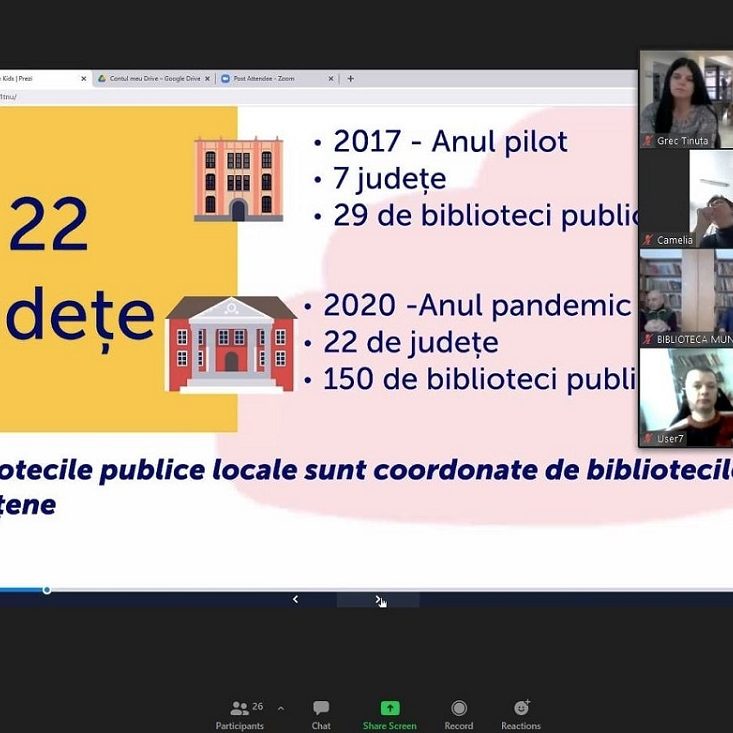This screenshot has width=733, height=733.
Task: Close the Contul meu Drive tab
Action: tap(207, 78)
